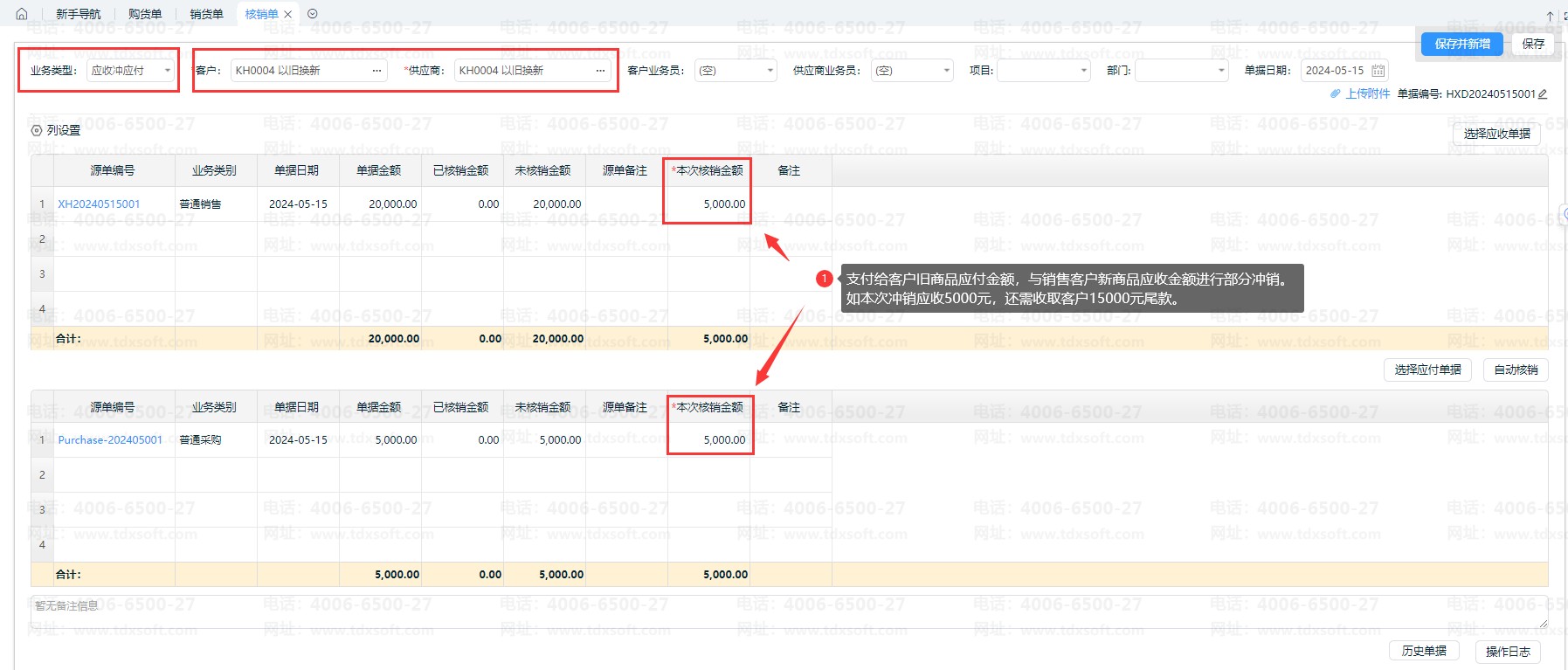Open supplier picker ellipsis for 供应商

pyautogui.click(x=600, y=71)
